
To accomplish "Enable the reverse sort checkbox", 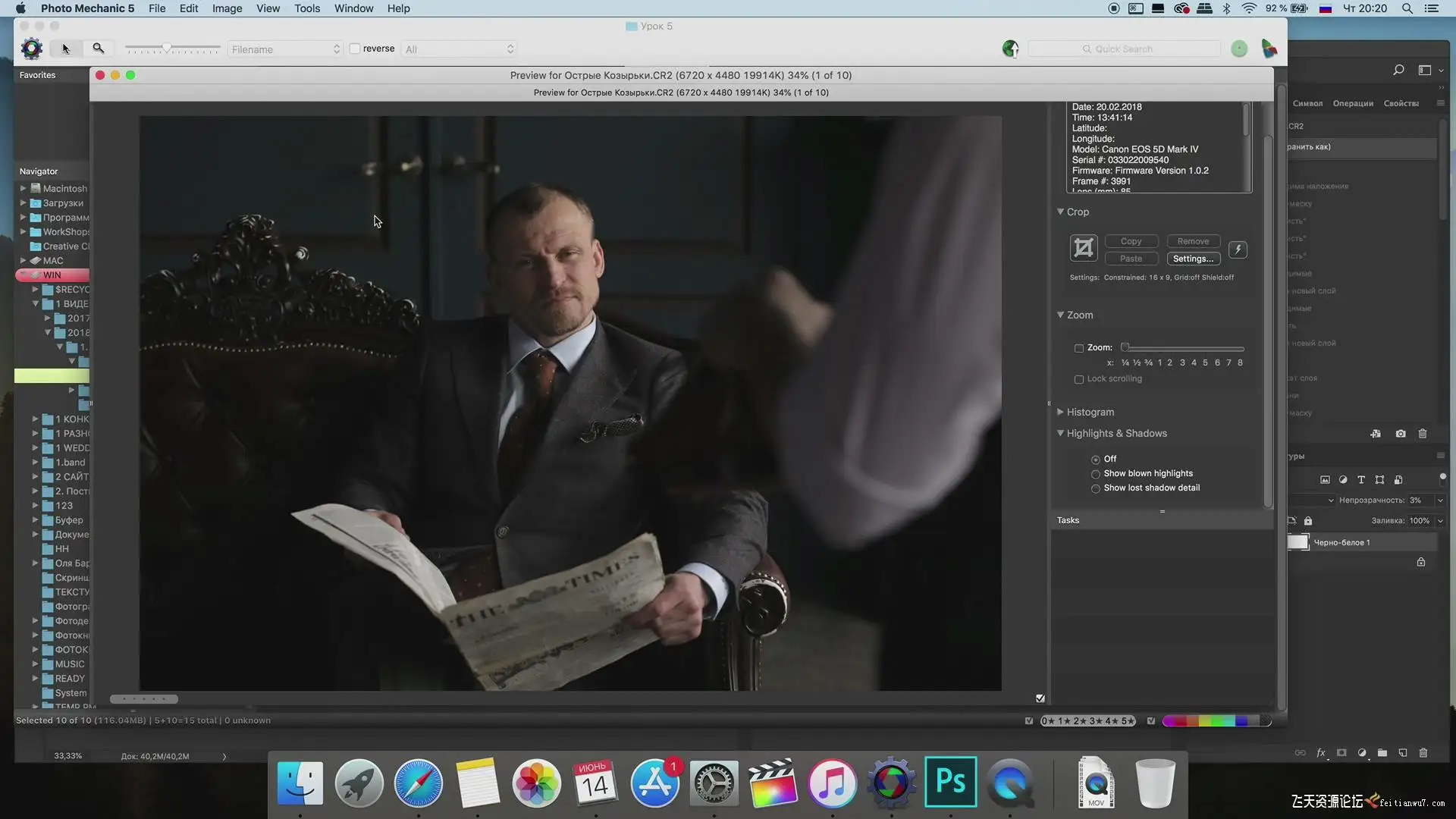I will [x=355, y=49].
